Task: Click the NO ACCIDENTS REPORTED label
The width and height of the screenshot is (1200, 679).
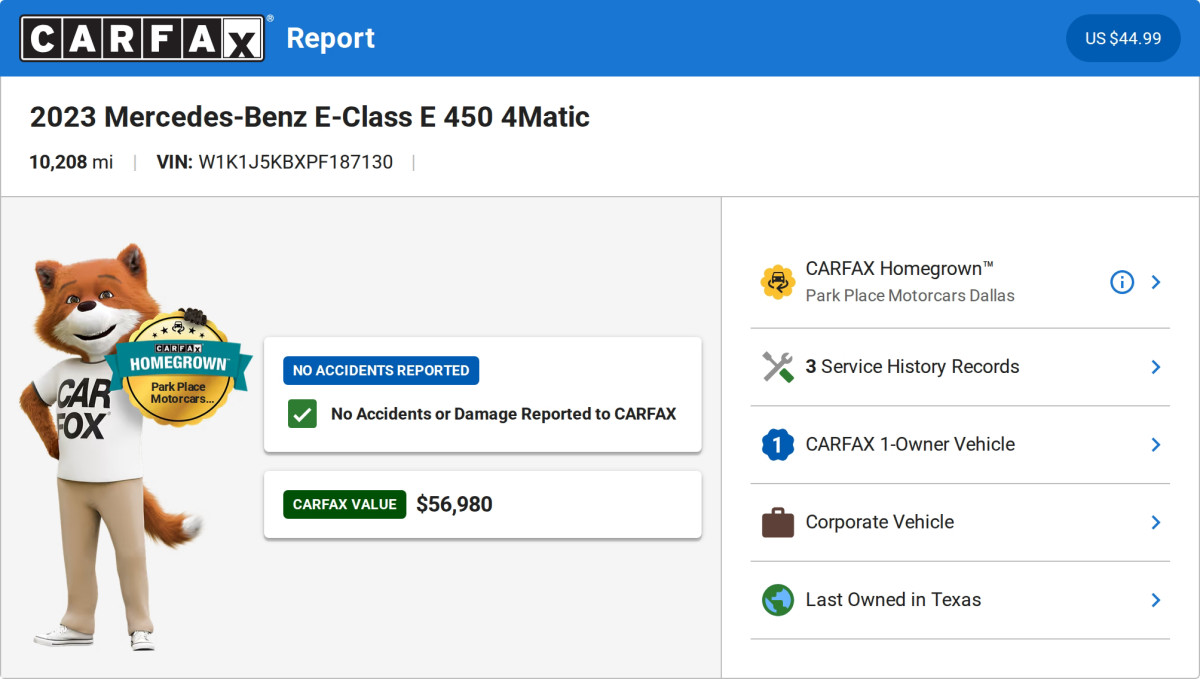Action: (381, 370)
